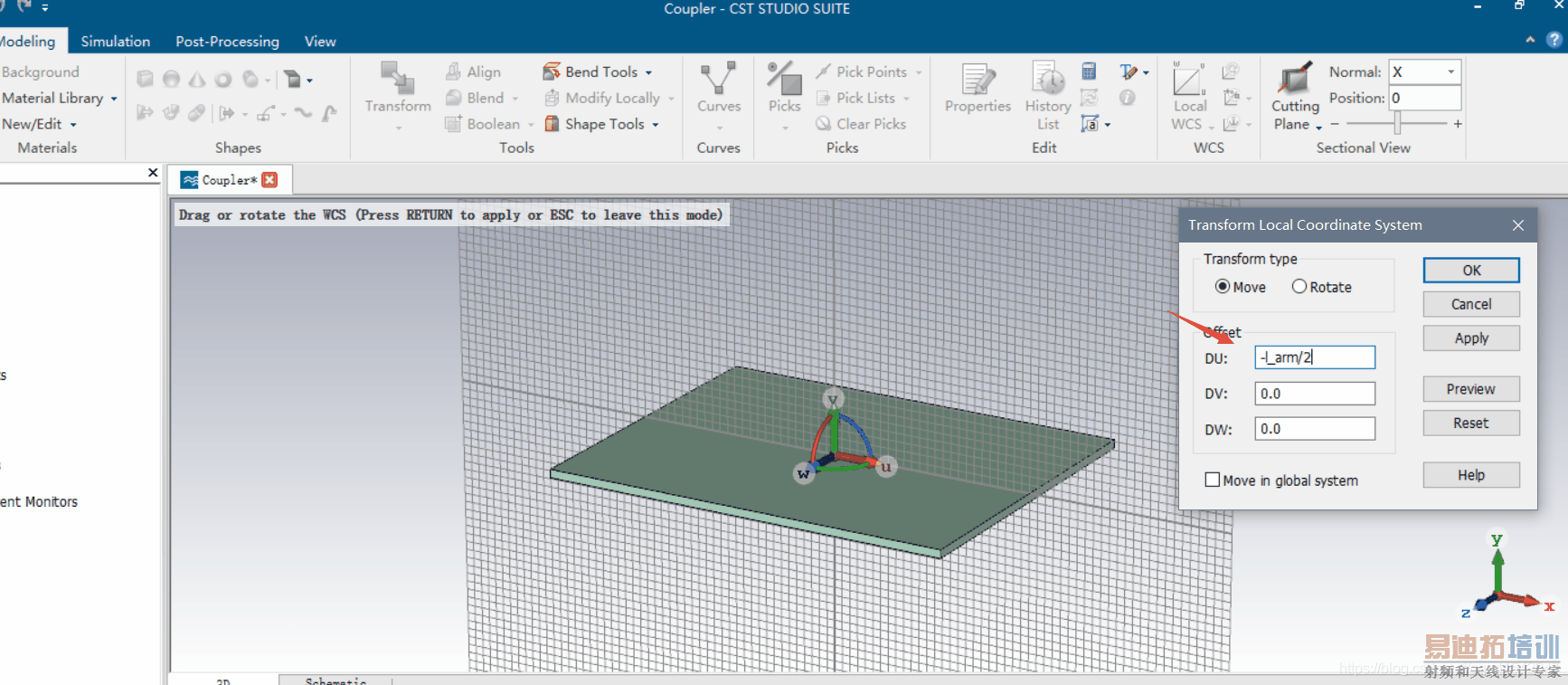
Task: Click the Extrude shape icon
Action: (292, 79)
